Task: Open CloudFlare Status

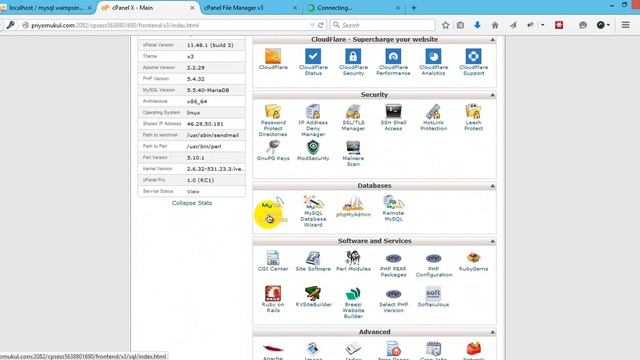Action: pyautogui.click(x=313, y=62)
